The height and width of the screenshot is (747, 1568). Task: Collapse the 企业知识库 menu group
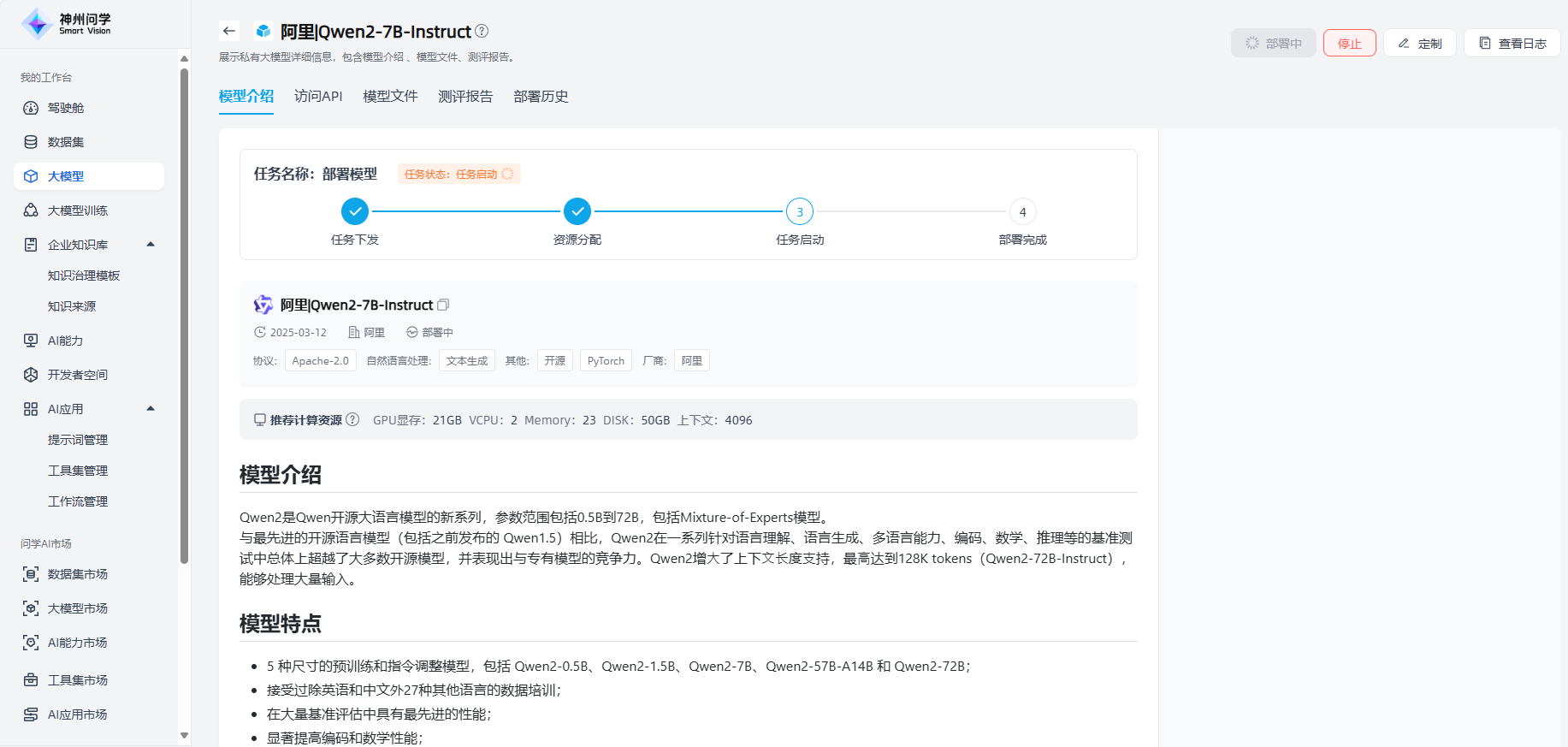pyautogui.click(x=151, y=245)
